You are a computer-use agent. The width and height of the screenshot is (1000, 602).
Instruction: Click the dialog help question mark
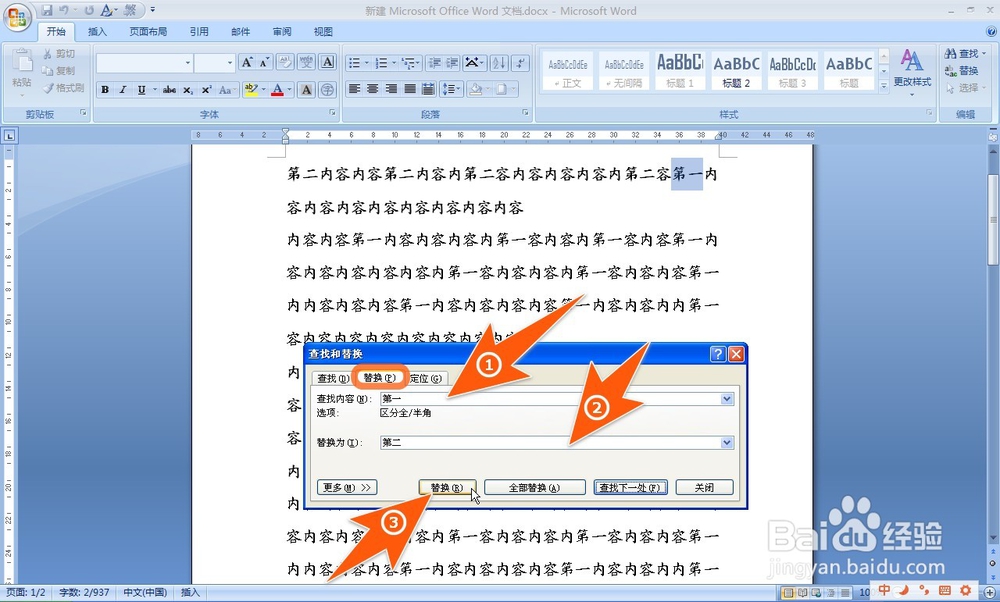coord(718,354)
